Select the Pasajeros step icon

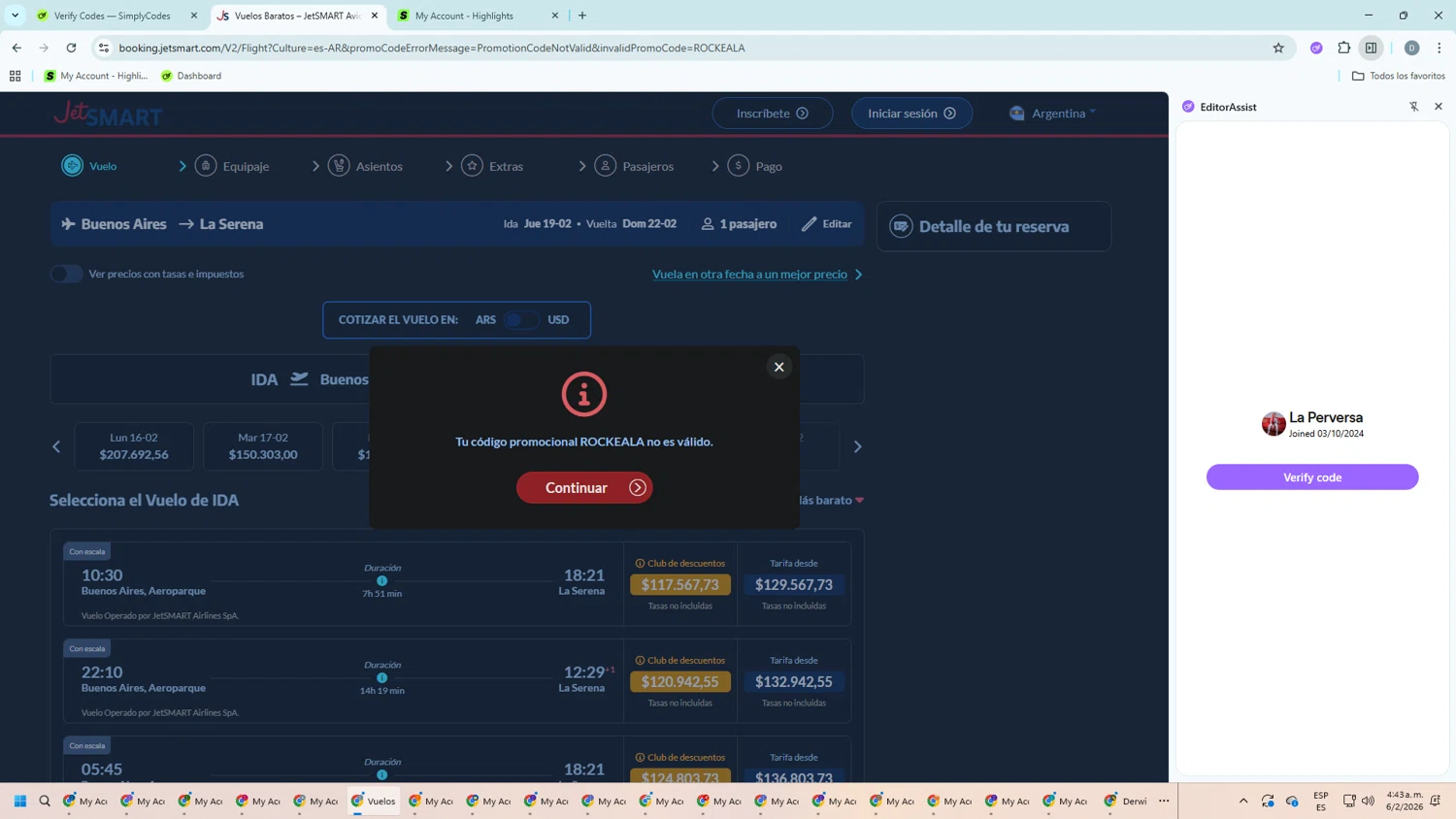click(606, 166)
